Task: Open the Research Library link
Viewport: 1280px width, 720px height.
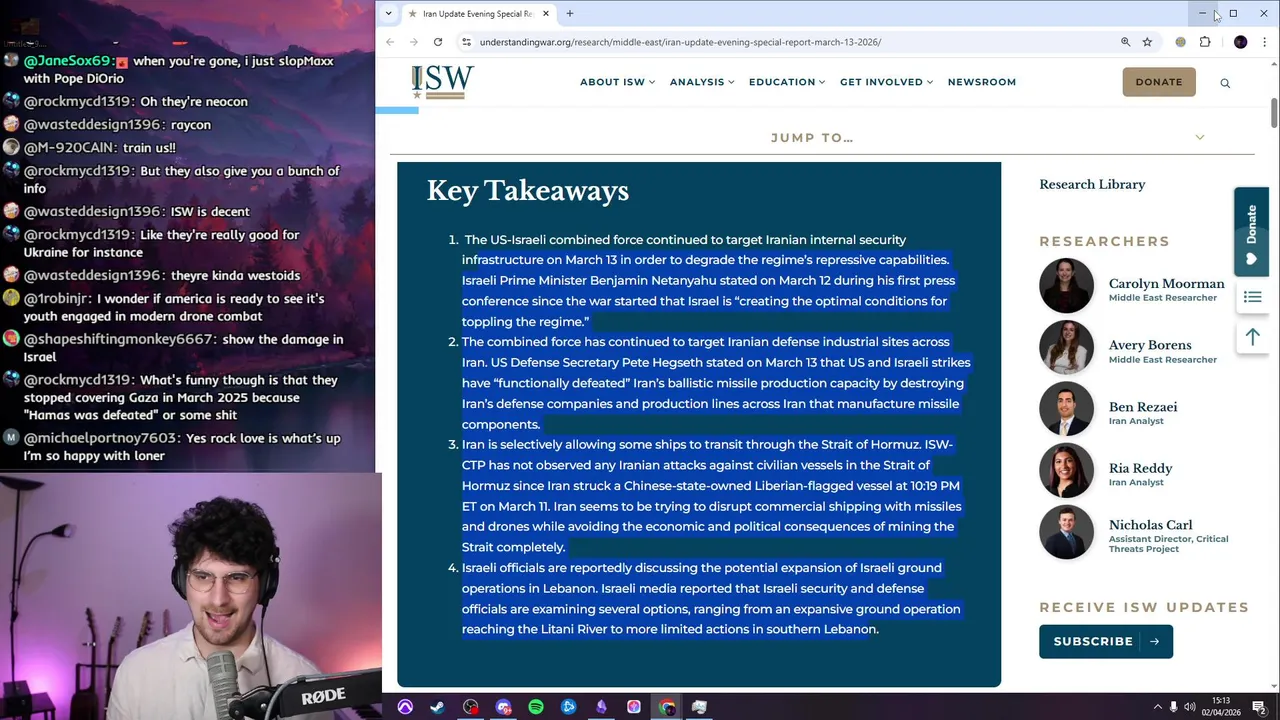Action: pyautogui.click(x=1092, y=184)
